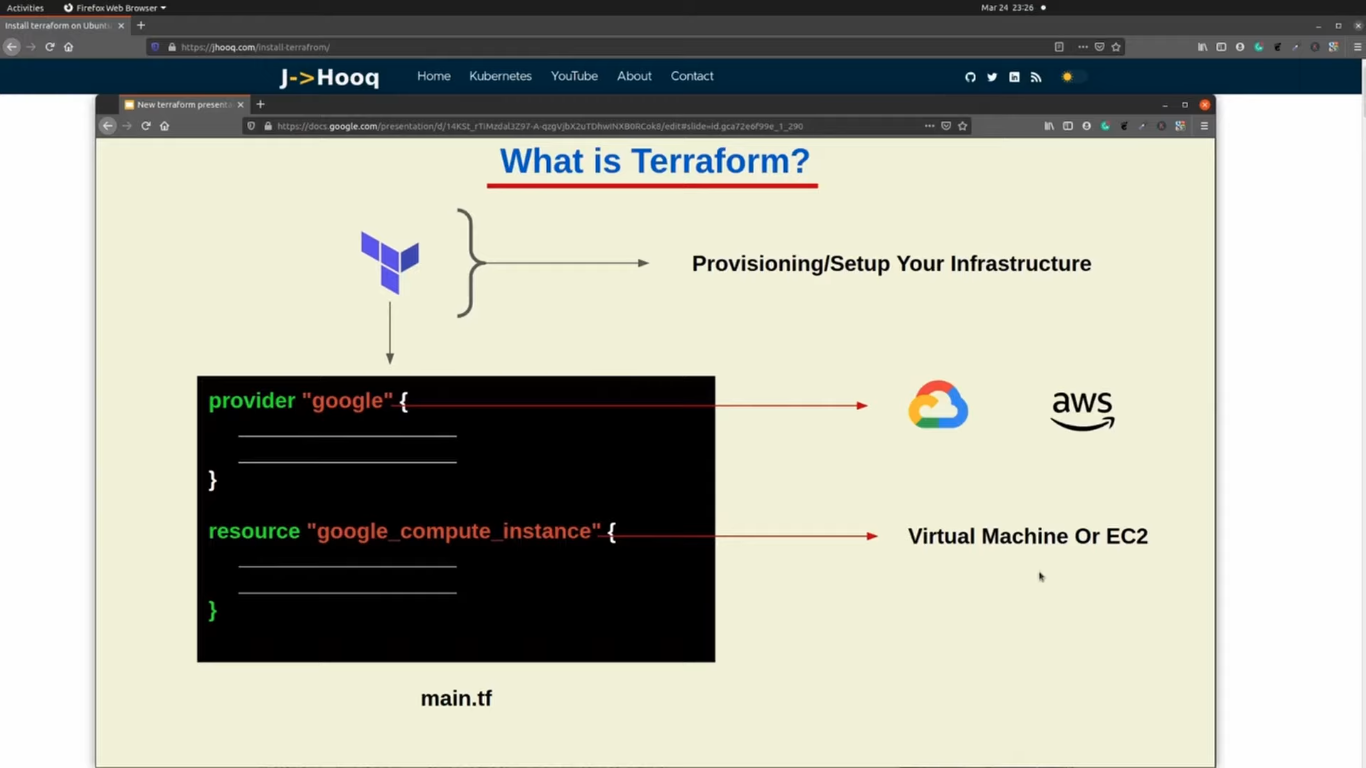Viewport: 1366px width, 768px height.
Task: Open the GitHub icon in jhooq header
Action: pos(970,77)
